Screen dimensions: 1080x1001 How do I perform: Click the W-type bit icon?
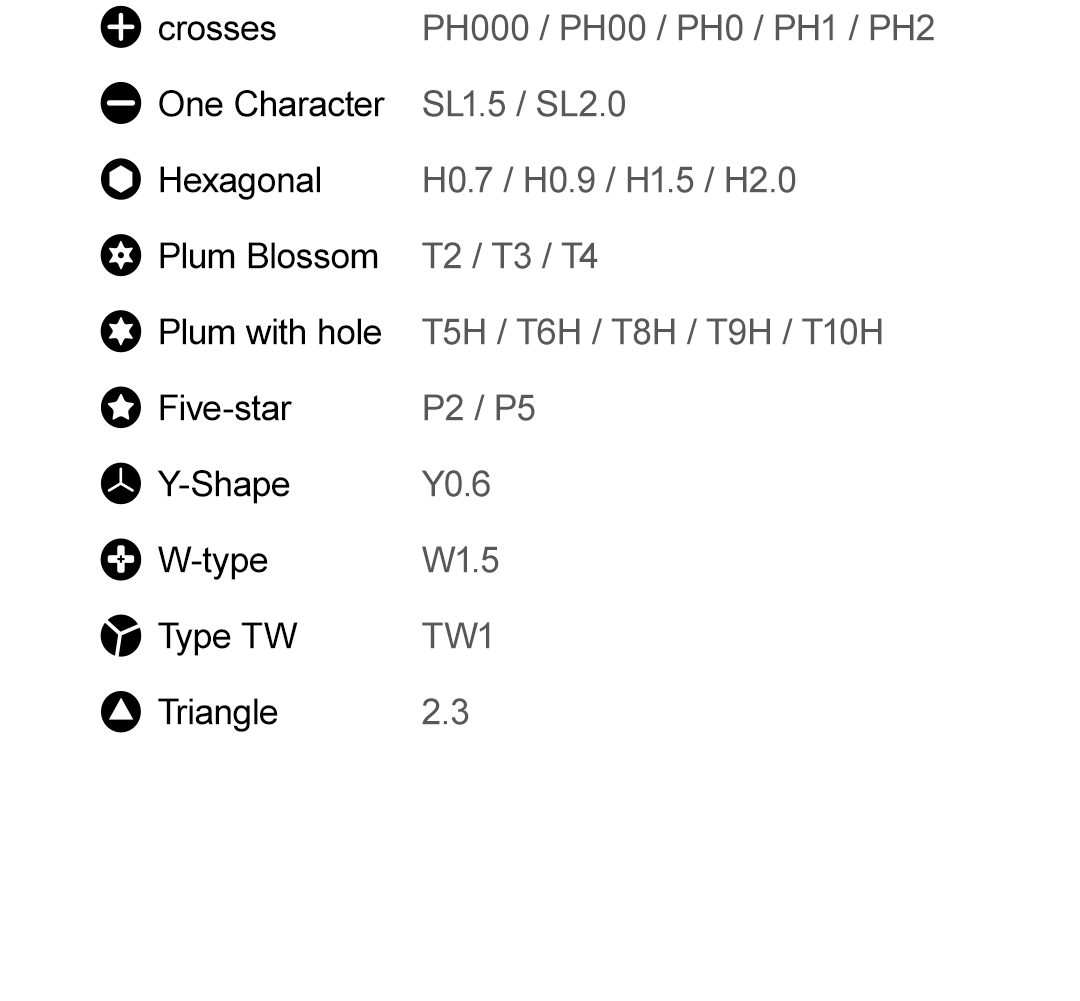coord(121,560)
